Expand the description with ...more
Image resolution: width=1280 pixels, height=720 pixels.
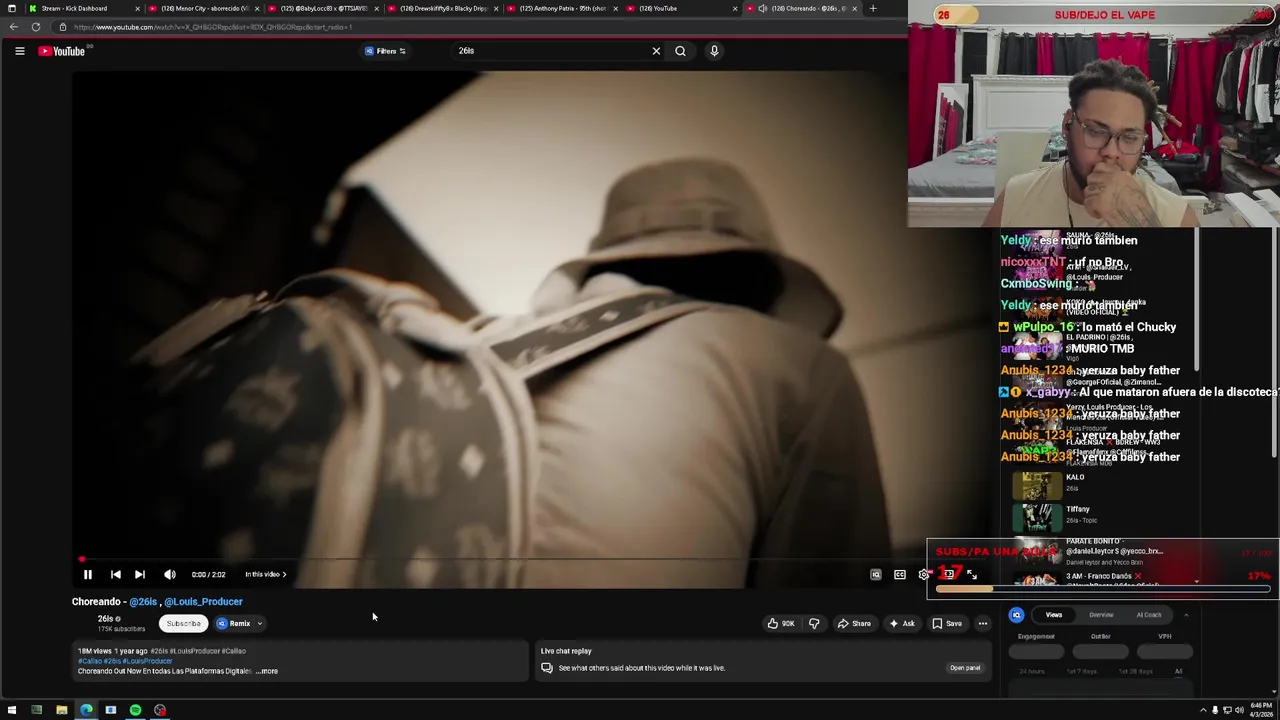pyautogui.click(x=267, y=671)
